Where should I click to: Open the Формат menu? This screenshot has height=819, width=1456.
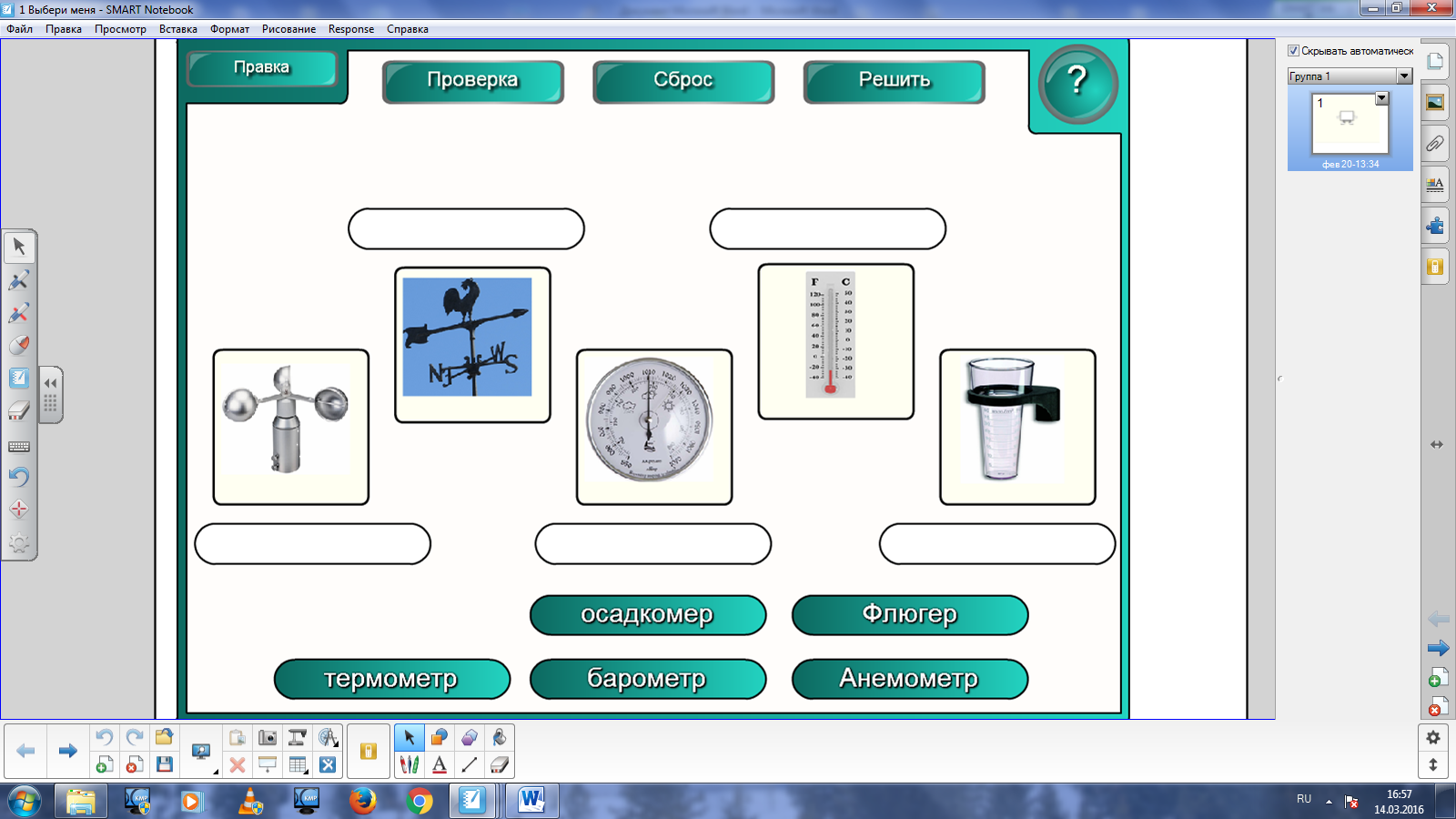pyautogui.click(x=229, y=29)
